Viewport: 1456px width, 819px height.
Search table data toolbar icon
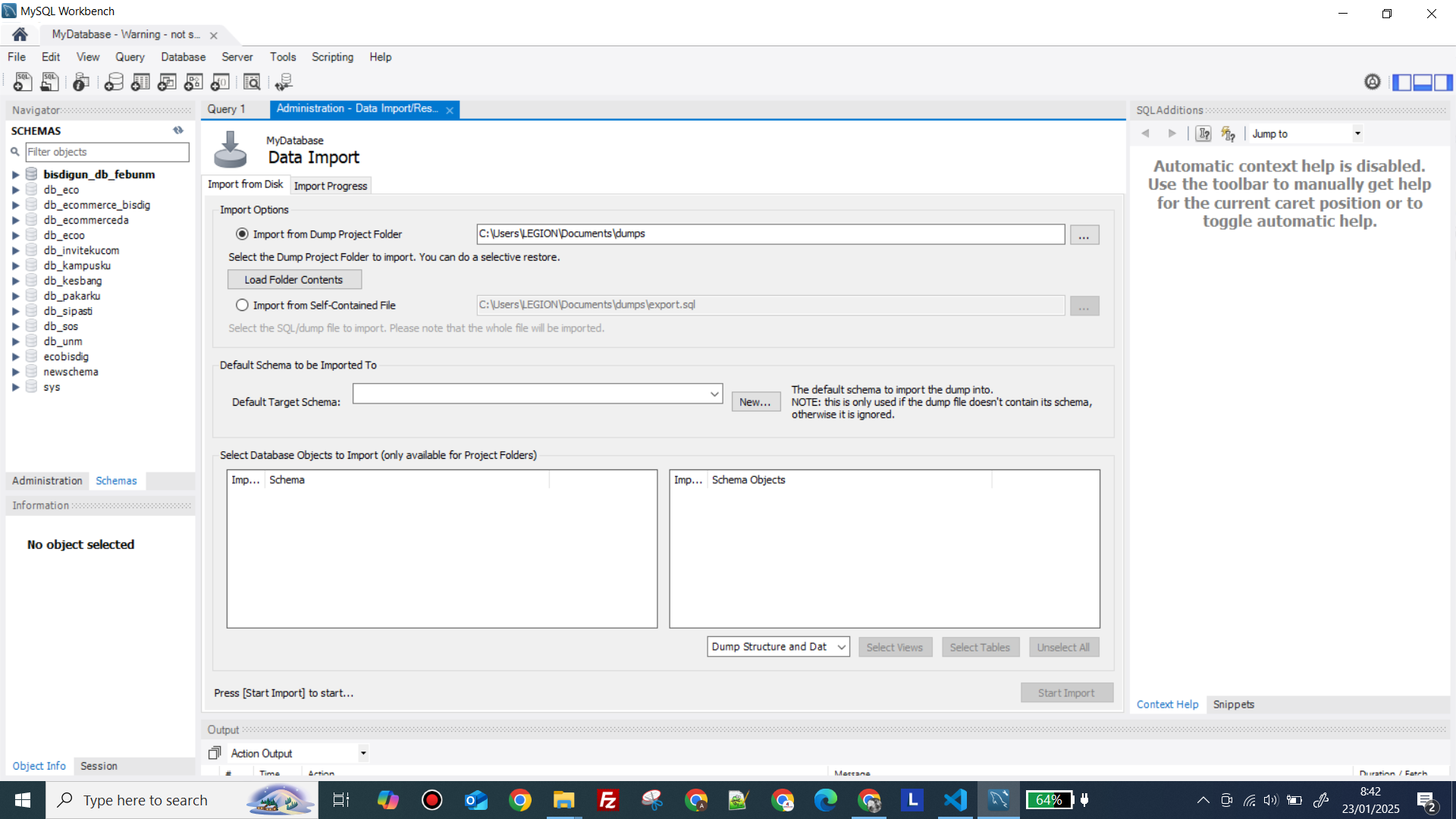(x=252, y=82)
